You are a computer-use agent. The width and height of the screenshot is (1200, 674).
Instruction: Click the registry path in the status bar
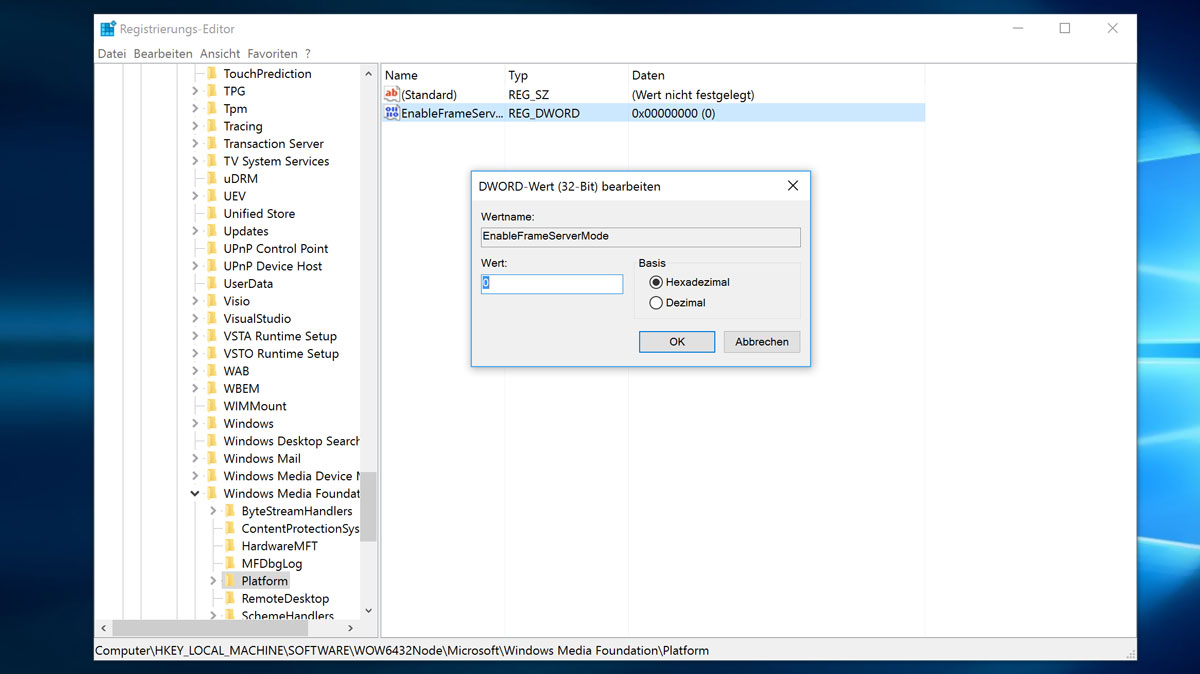click(402, 651)
